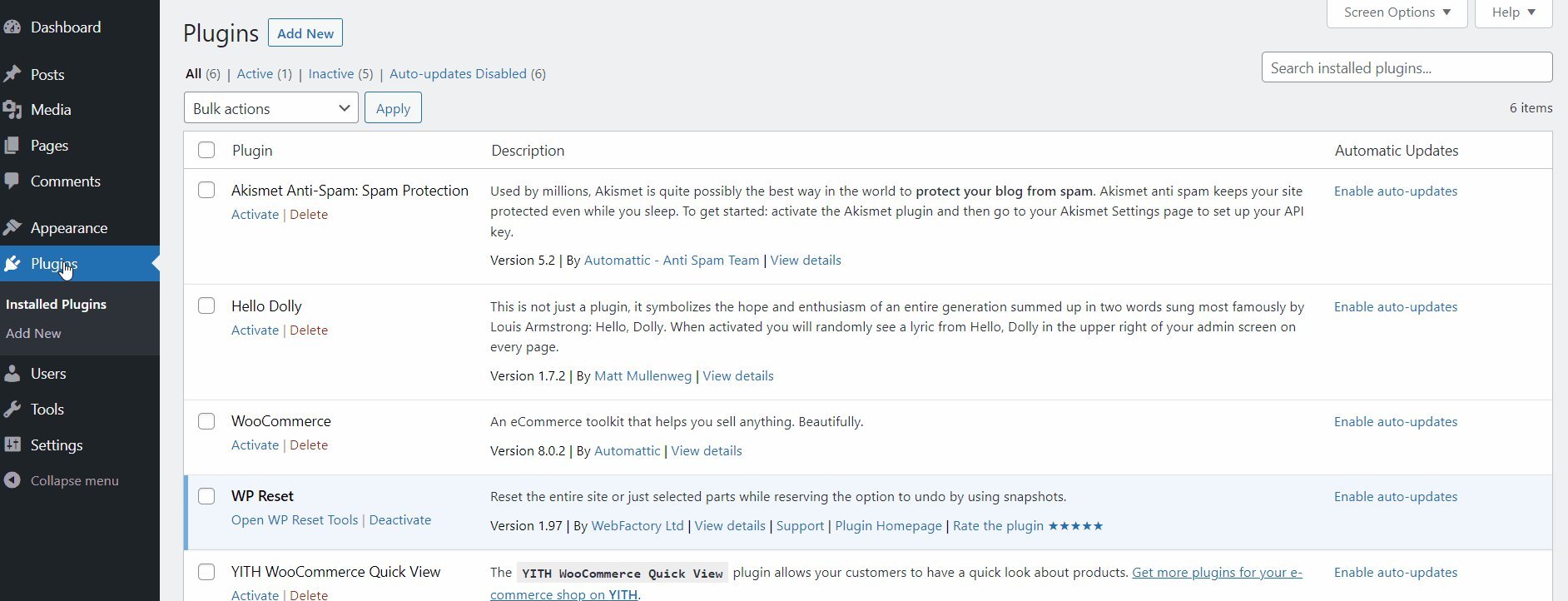Image resolution: width=1568 pixels, height=601 pixels.
Task: Open the Bulk actions dropdown
Action: pos(271,108)
